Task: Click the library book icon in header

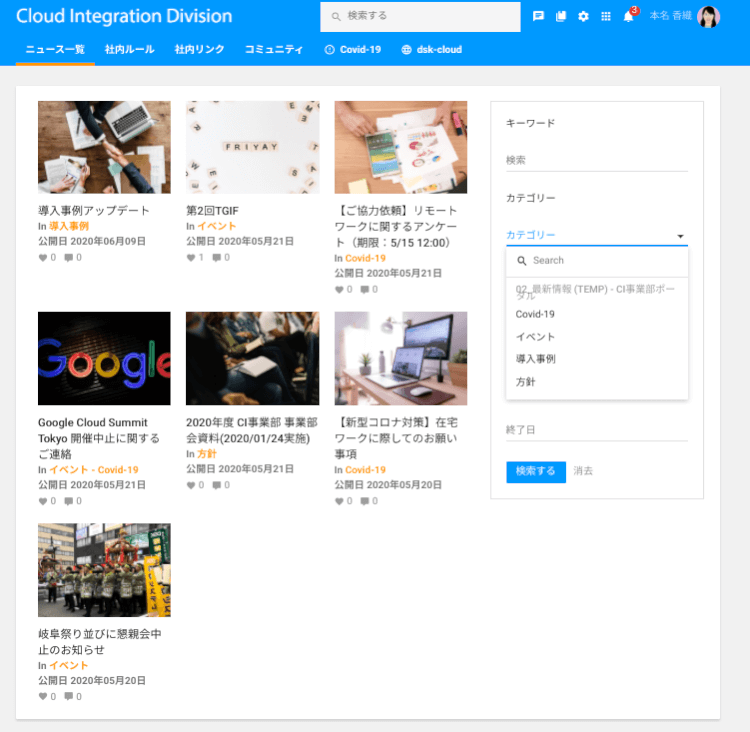Action: [x=561, y=17]
